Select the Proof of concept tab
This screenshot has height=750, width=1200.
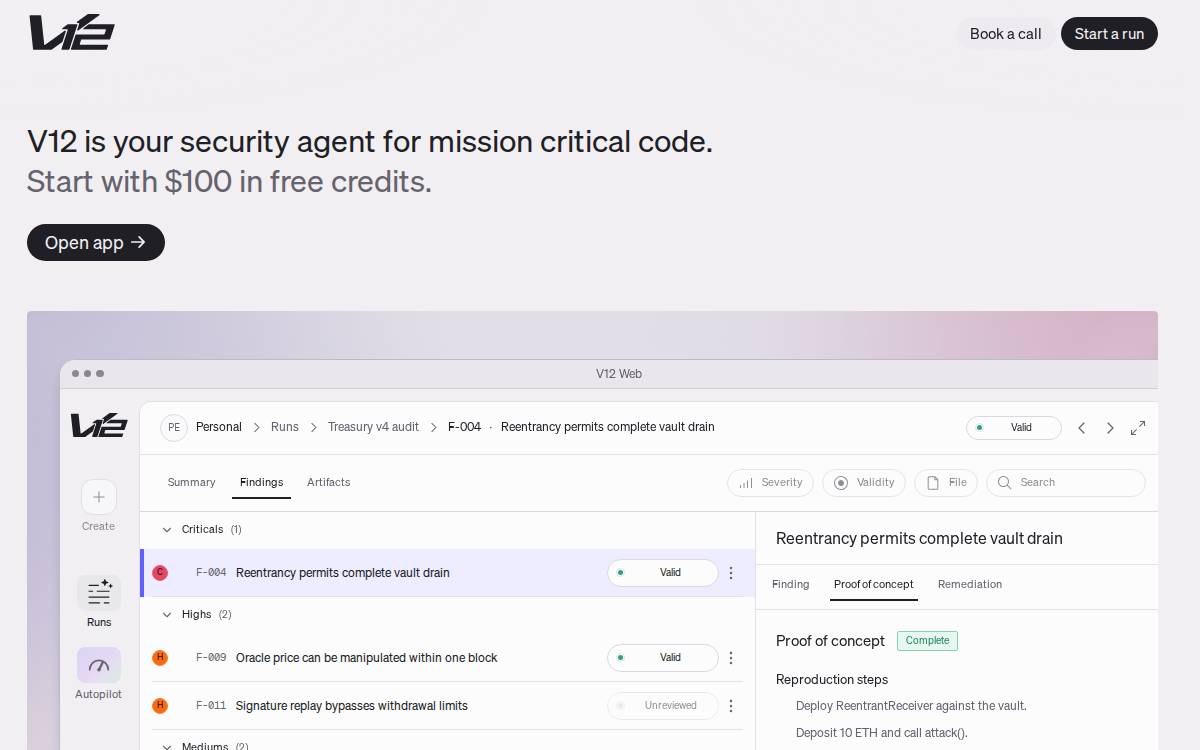[874, 585]
